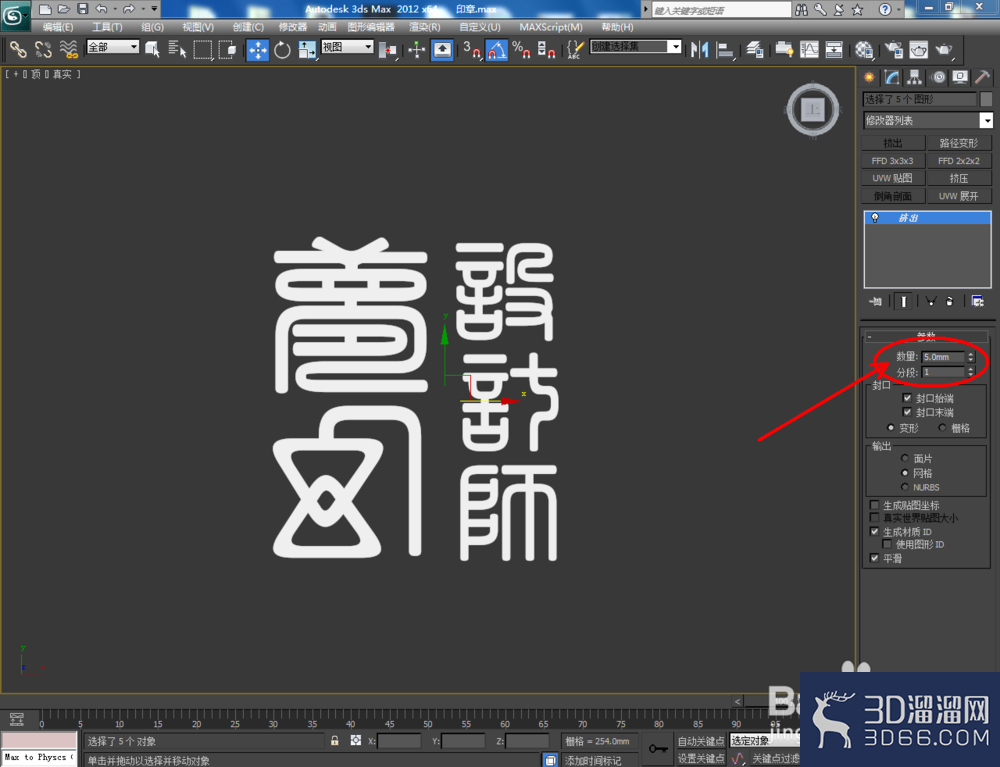
Task: Open the 修改器列表 modifier dropdown
Action: click(x=928, y=120)
